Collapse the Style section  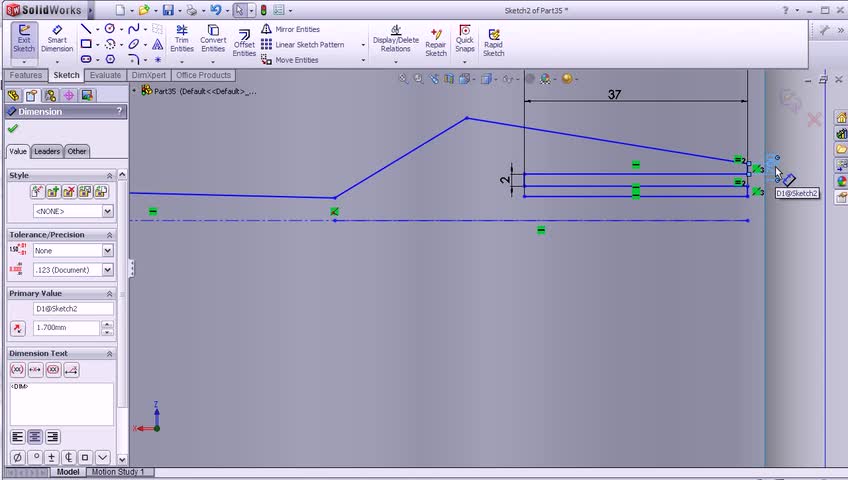pos(109,176)
